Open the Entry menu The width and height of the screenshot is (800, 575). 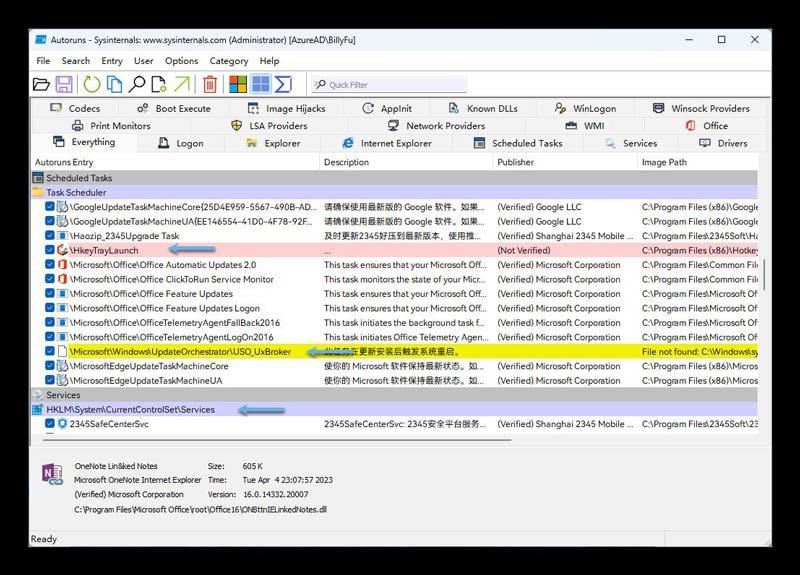(x=112, y=61)
